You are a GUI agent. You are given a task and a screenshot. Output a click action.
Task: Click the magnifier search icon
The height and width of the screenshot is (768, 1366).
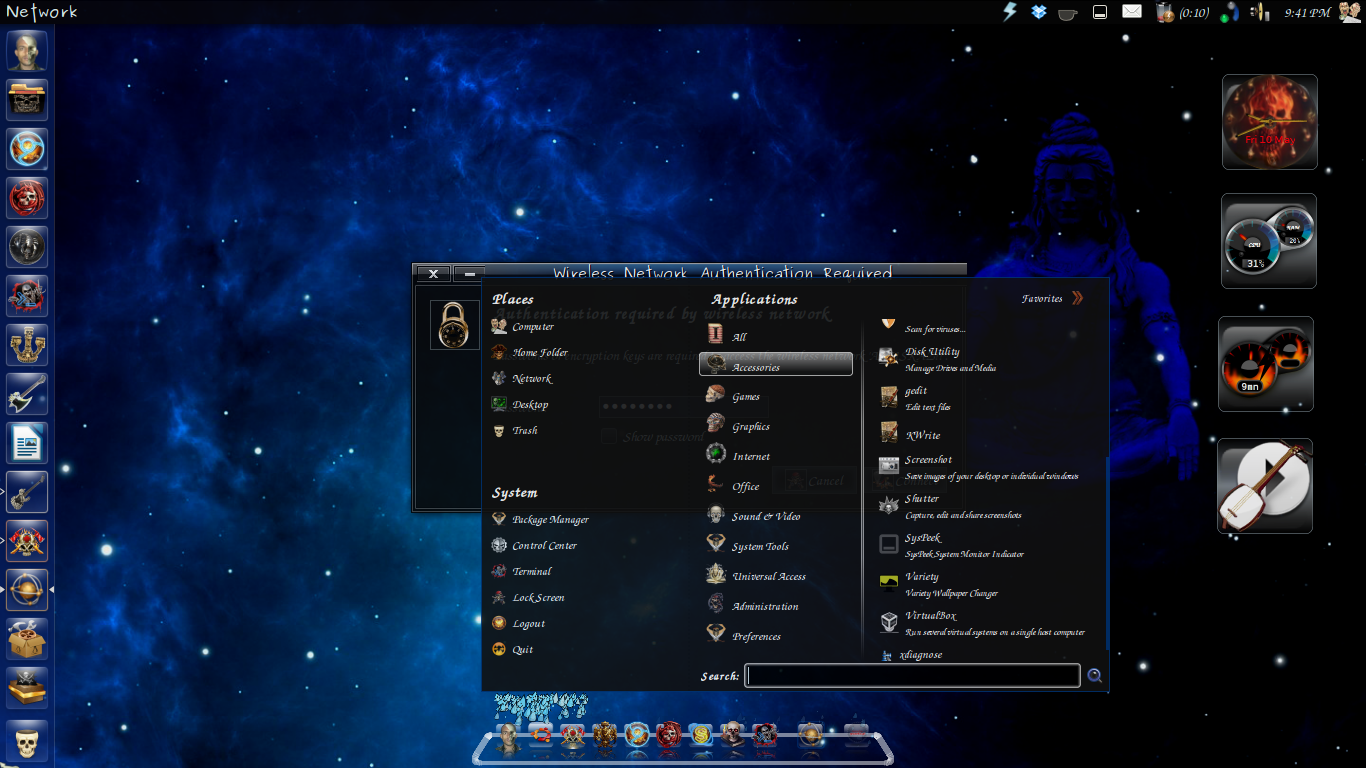coord(1095,676)
